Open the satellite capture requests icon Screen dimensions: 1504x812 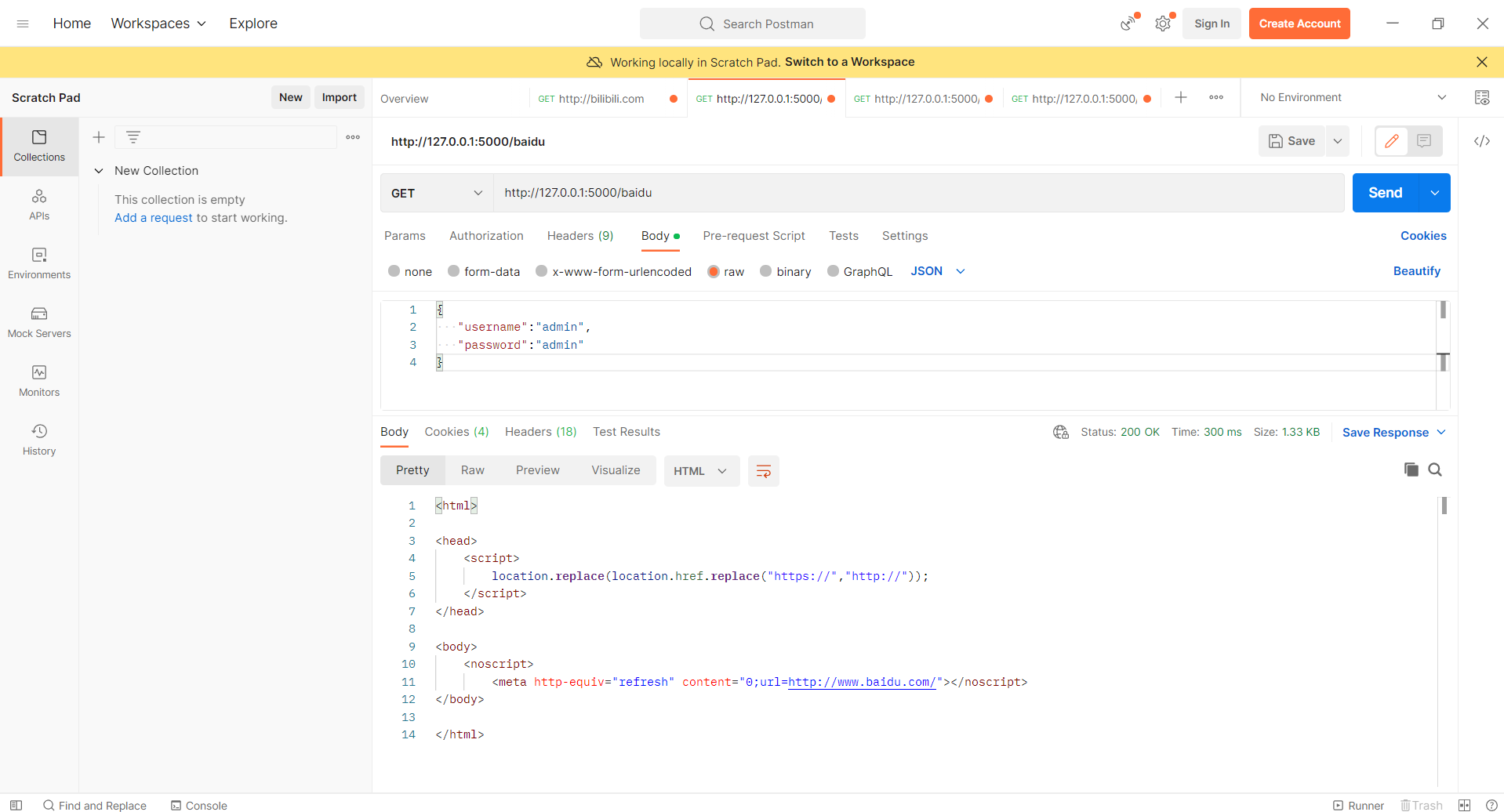tap(1128, 24)
